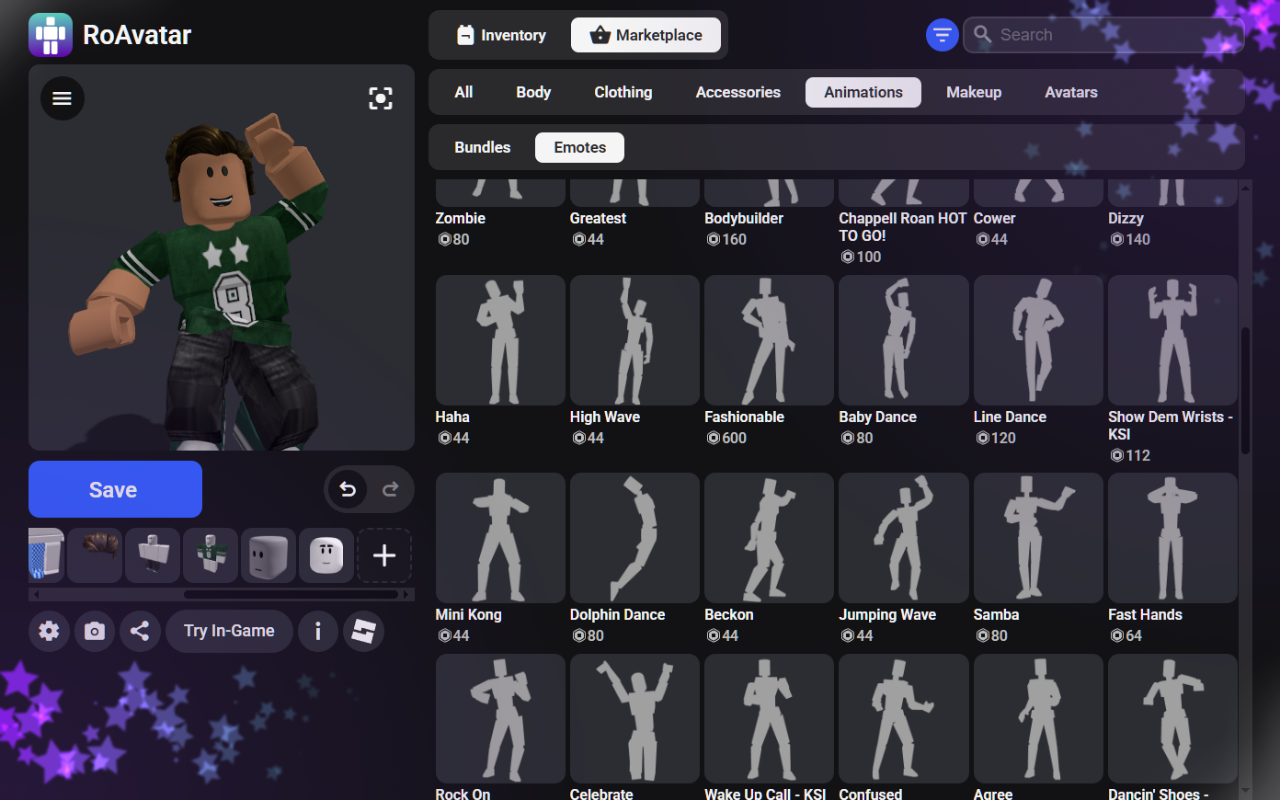Select the Dolphin Dance emote thumbnail
1280x800 pixels.
(635, 538)
